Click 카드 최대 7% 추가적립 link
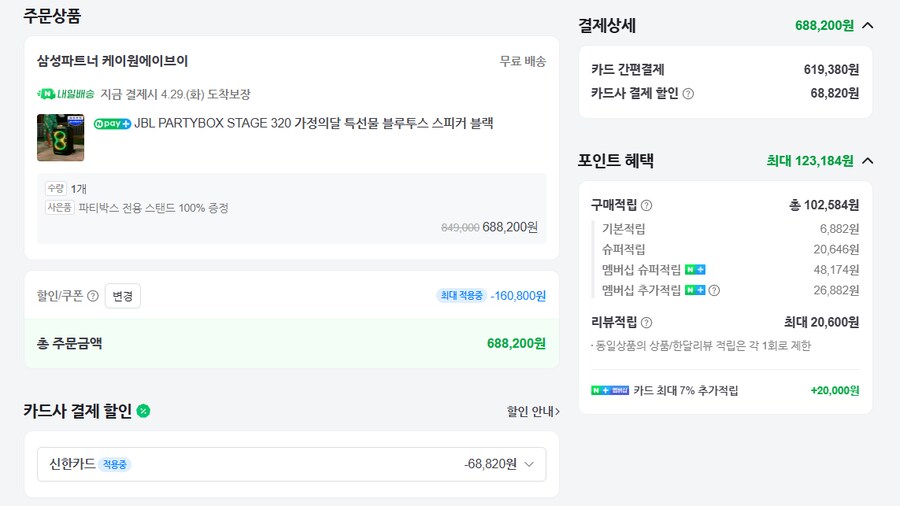The width and height of the screenshot is (900, 506). [x=686, y=390]
